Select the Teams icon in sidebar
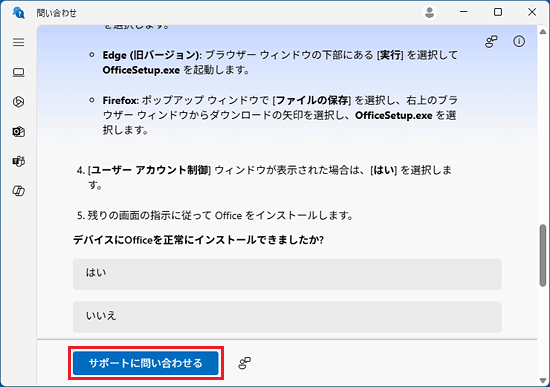The width and height of the screenshot is (550, 387). [x=19, y=161]
